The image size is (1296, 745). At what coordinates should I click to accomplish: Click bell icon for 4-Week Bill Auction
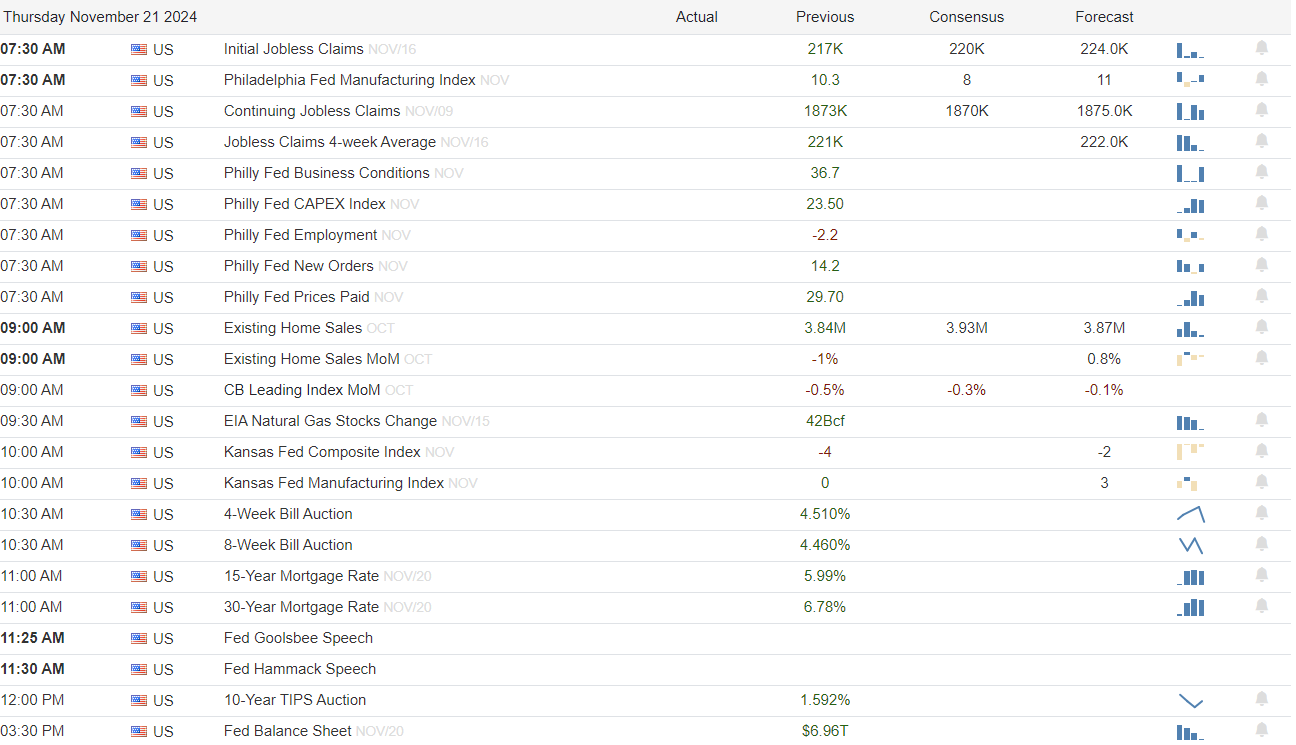click(1262, 513)
